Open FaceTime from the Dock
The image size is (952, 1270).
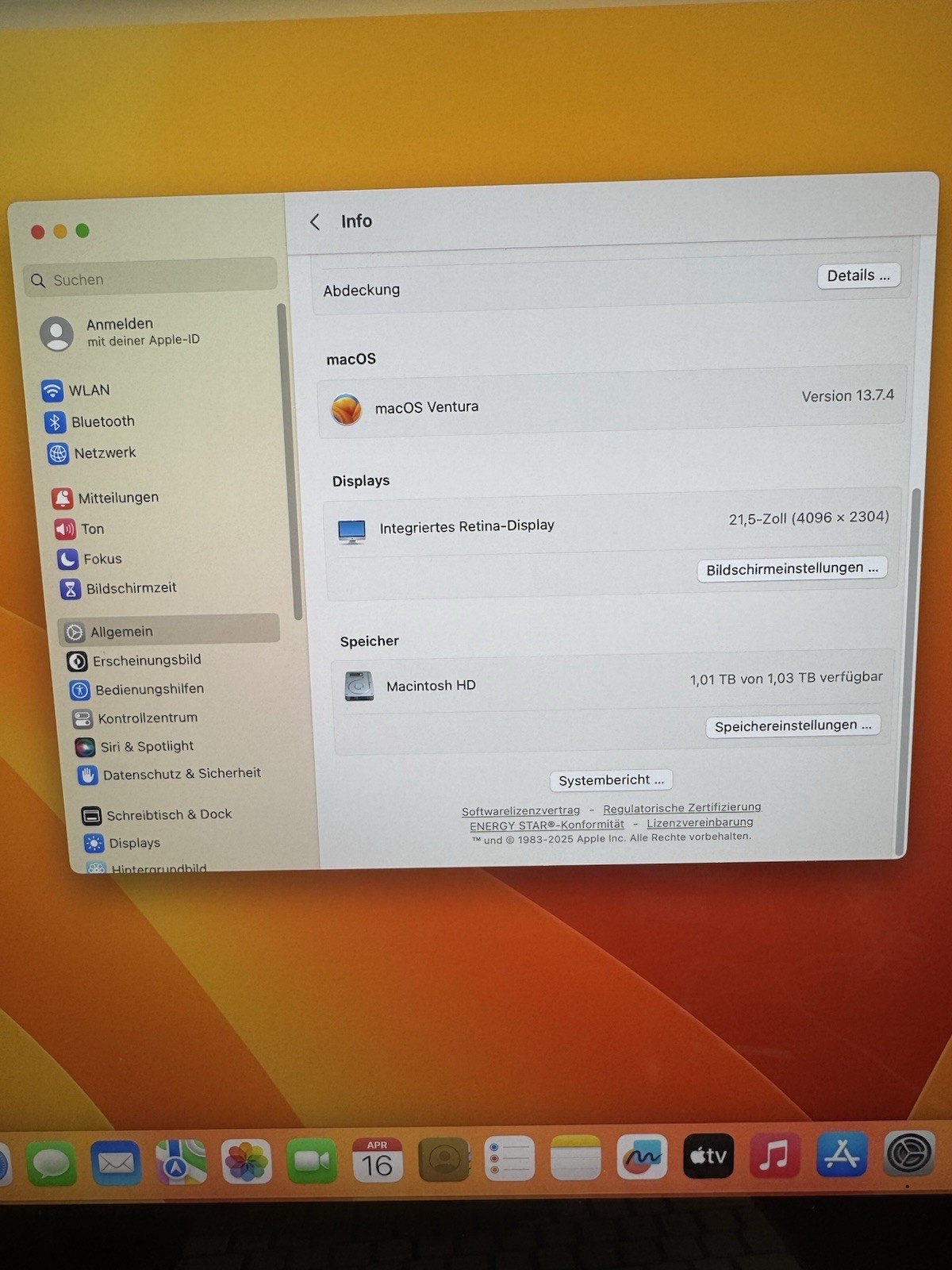coord(312,1160)
